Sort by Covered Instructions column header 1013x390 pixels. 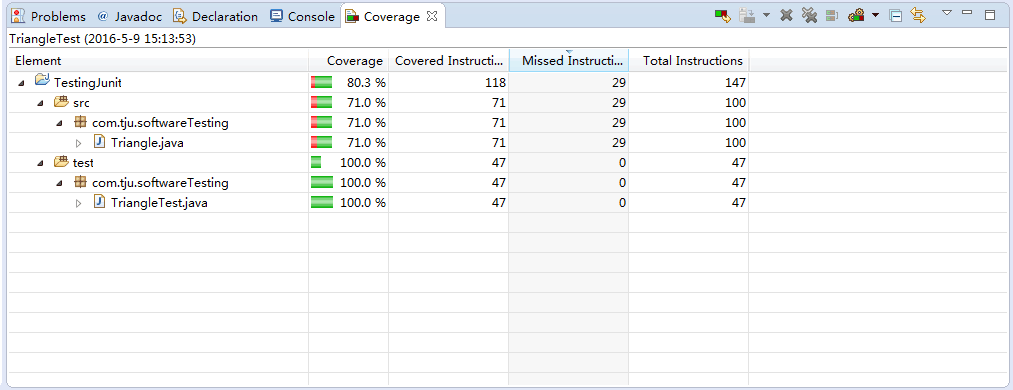(448, 61)
